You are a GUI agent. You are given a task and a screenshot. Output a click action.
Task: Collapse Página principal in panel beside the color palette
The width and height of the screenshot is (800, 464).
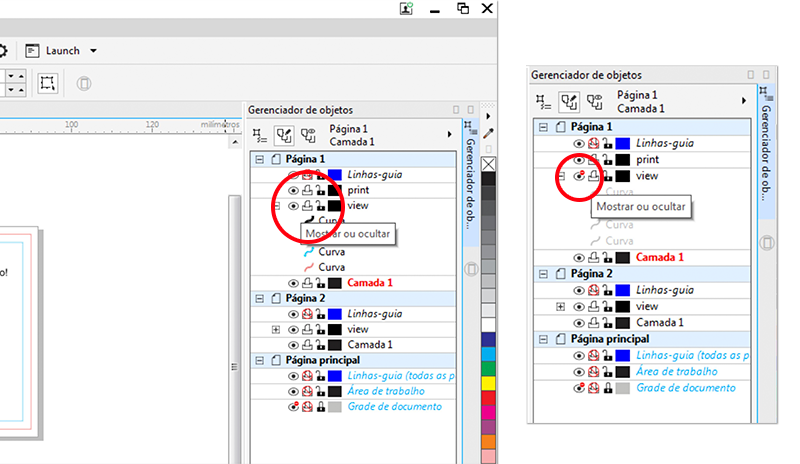pyautogui.click(x=259, y=360)
